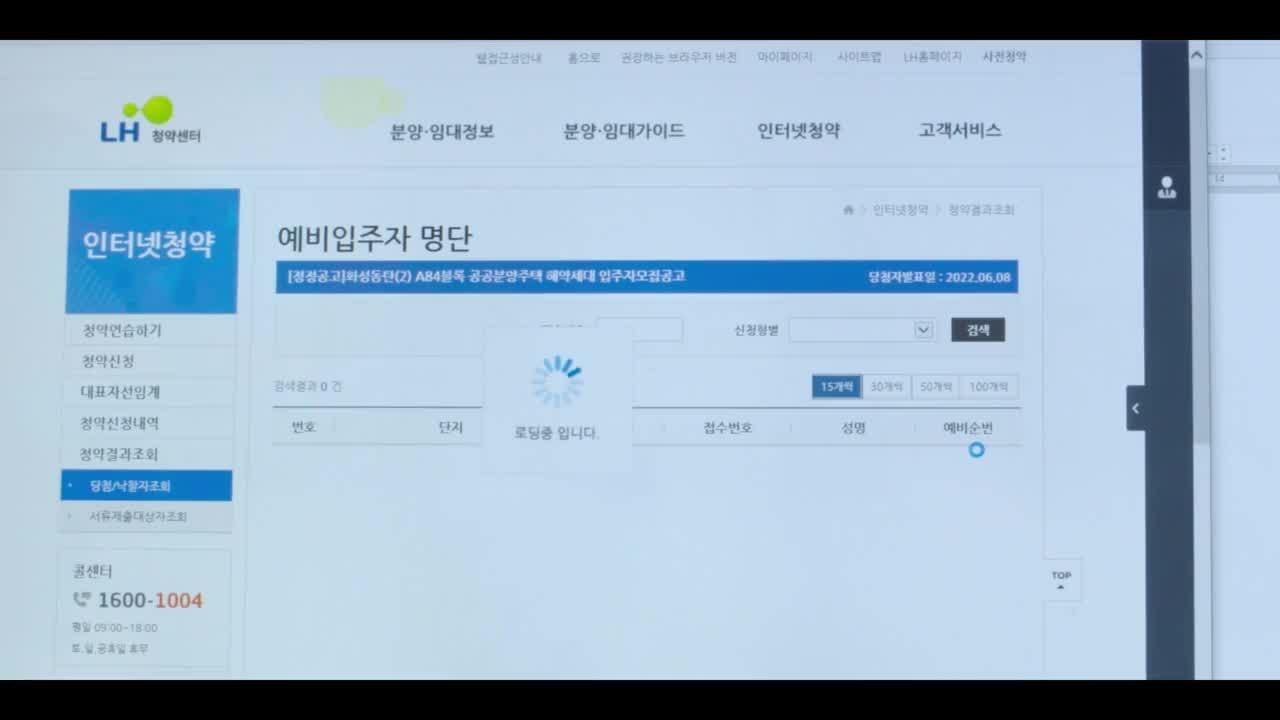Open the 인터넷청약 top menu
1280x720 pixels.
[798, 131]
